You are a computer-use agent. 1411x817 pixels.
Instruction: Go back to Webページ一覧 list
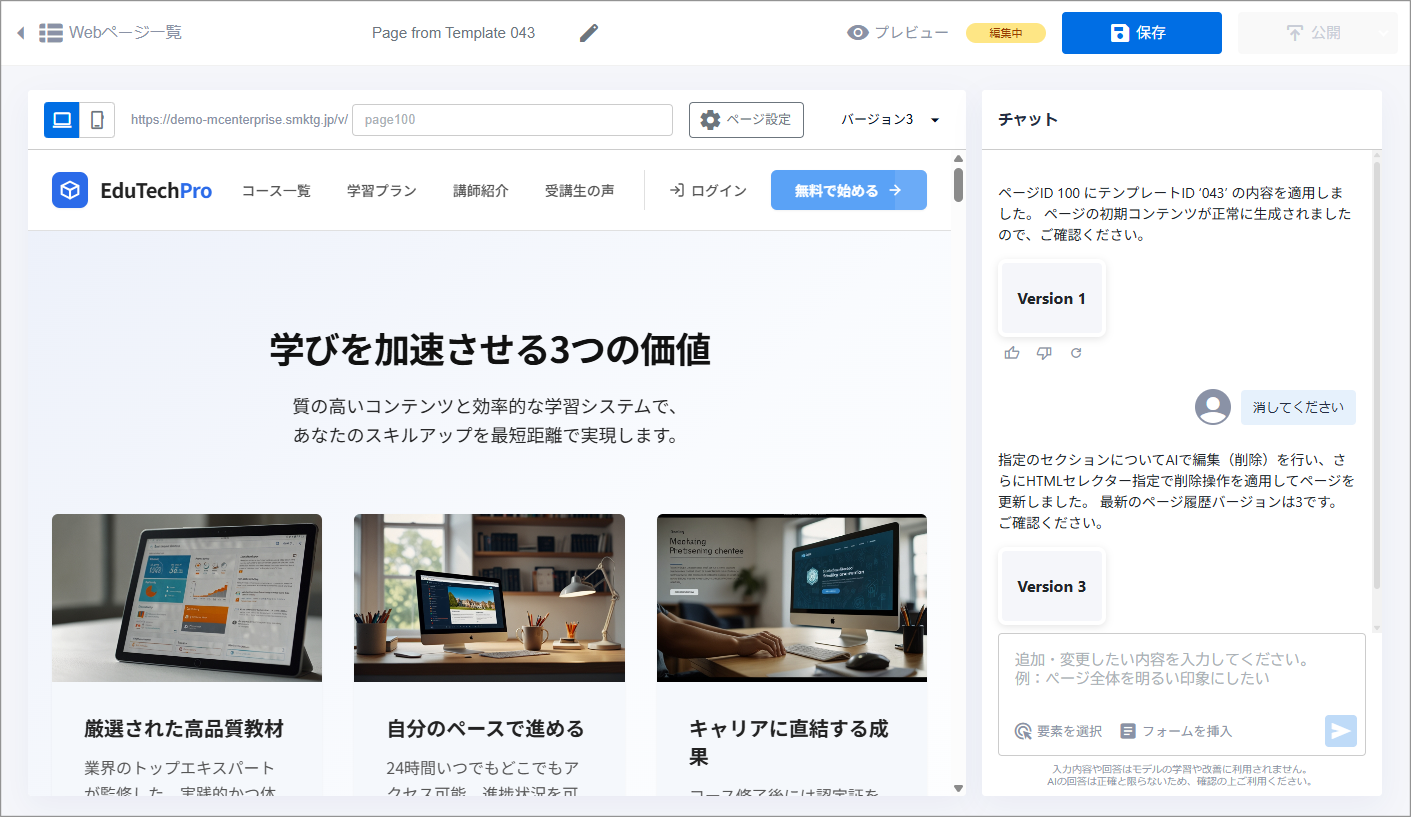pos(110,33)
